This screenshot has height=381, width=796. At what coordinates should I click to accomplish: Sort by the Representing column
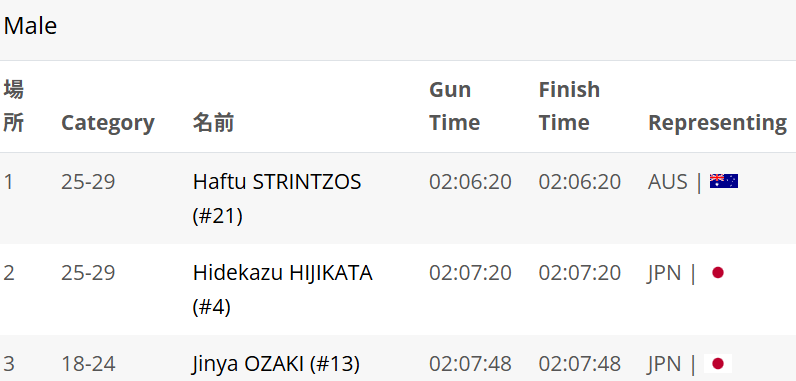coord(717,123)
